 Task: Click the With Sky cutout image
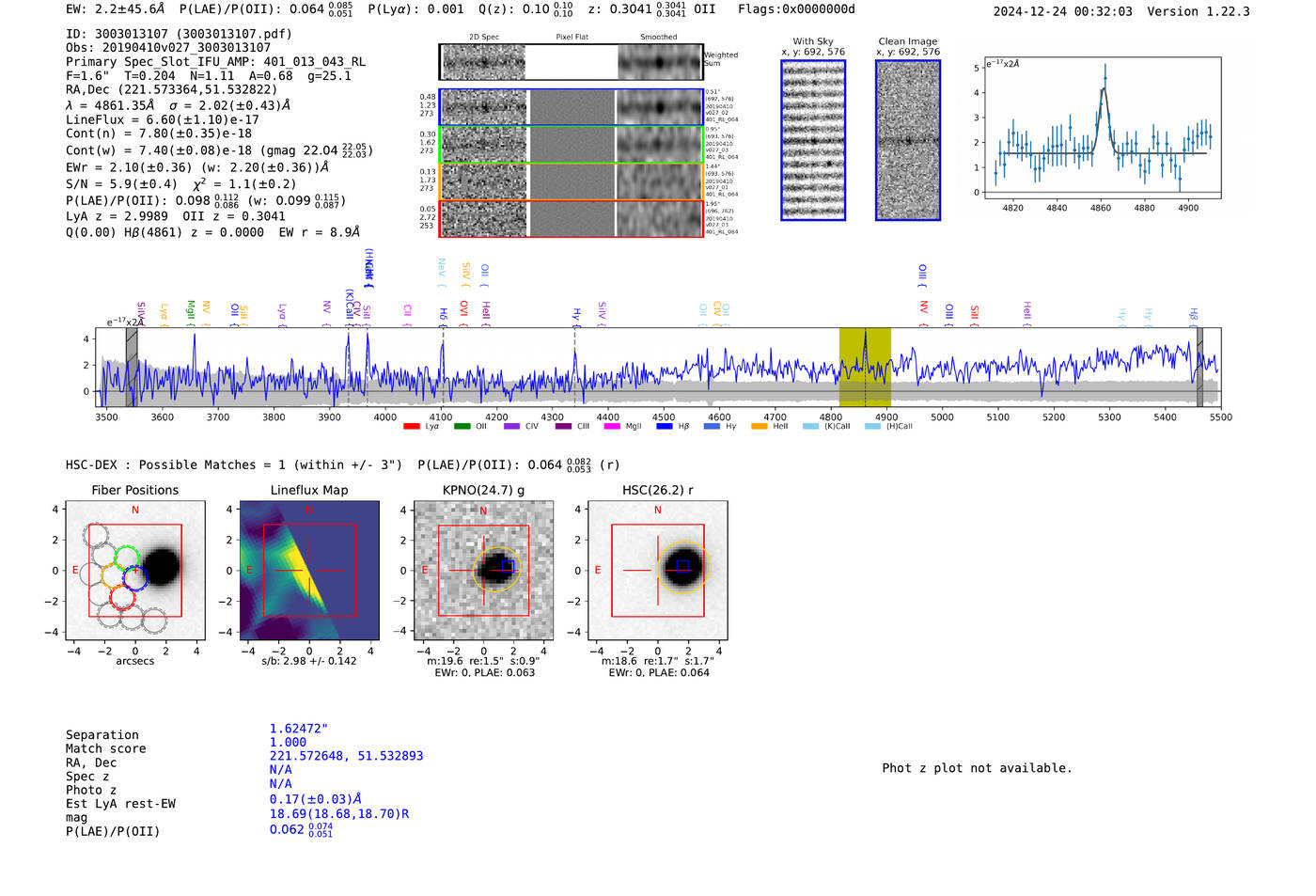point(813,140)
